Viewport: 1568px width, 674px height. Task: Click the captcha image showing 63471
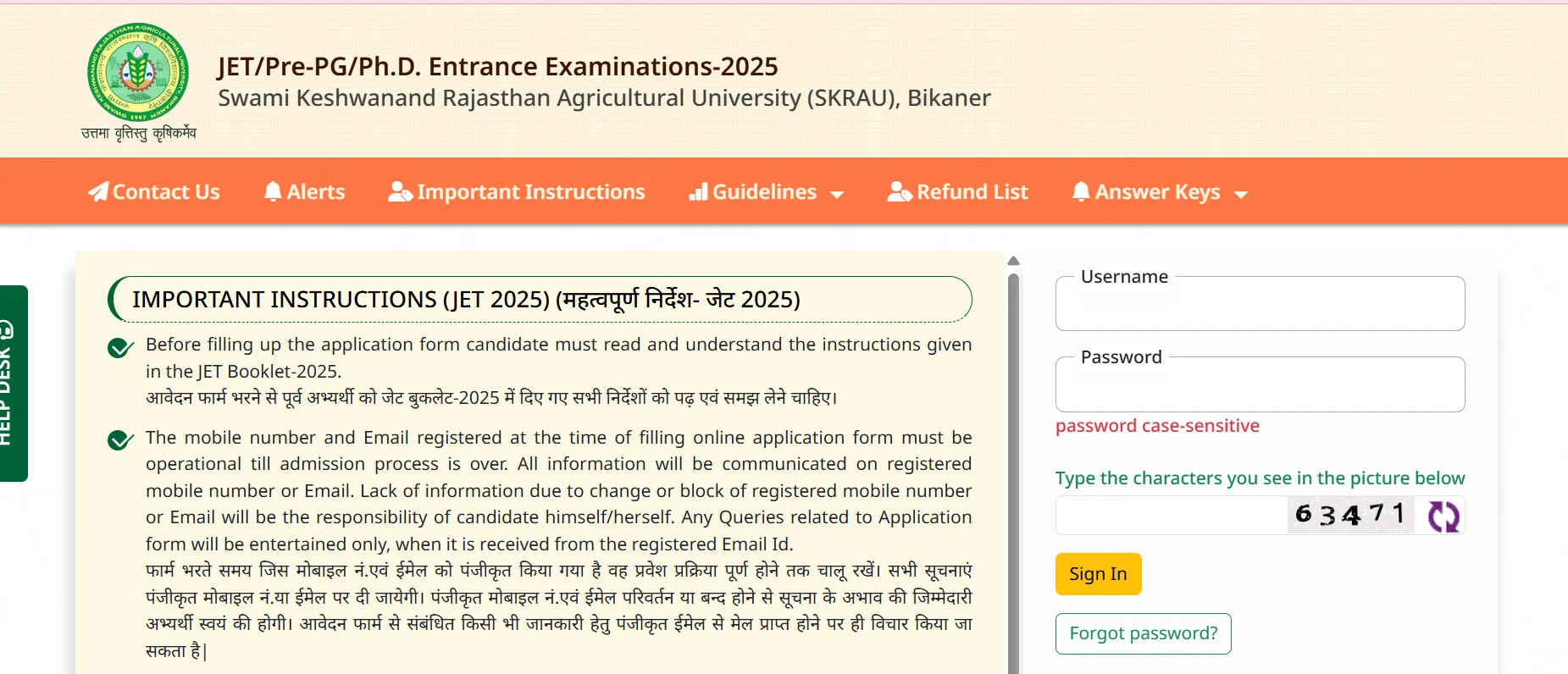[1350, 515]
